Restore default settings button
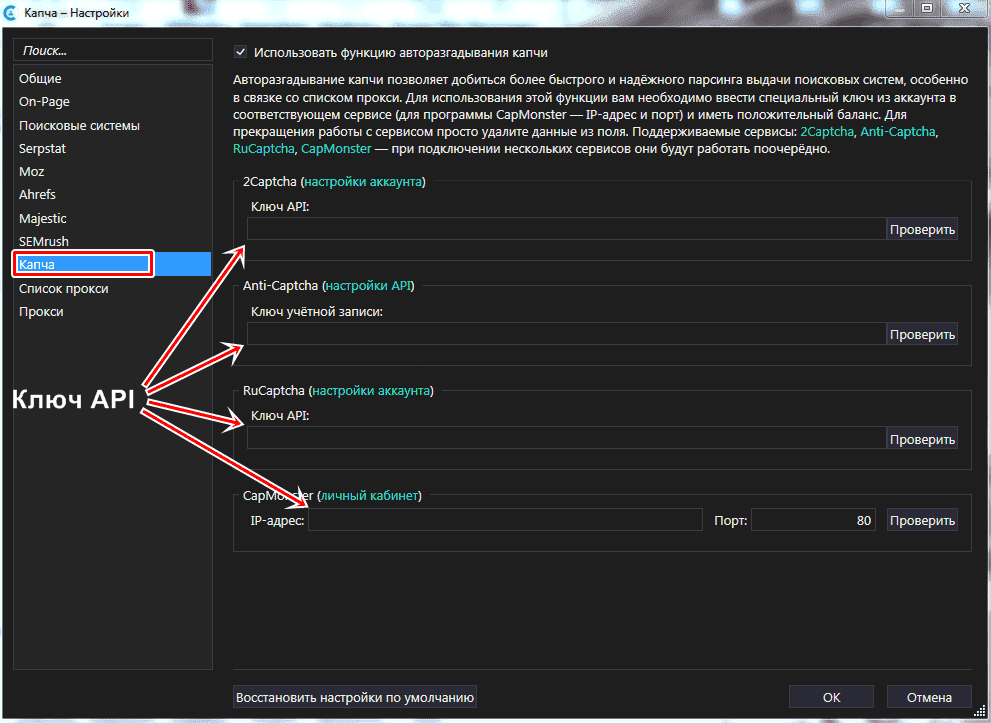This screenshot has width=991, height=723. [355, 697]
